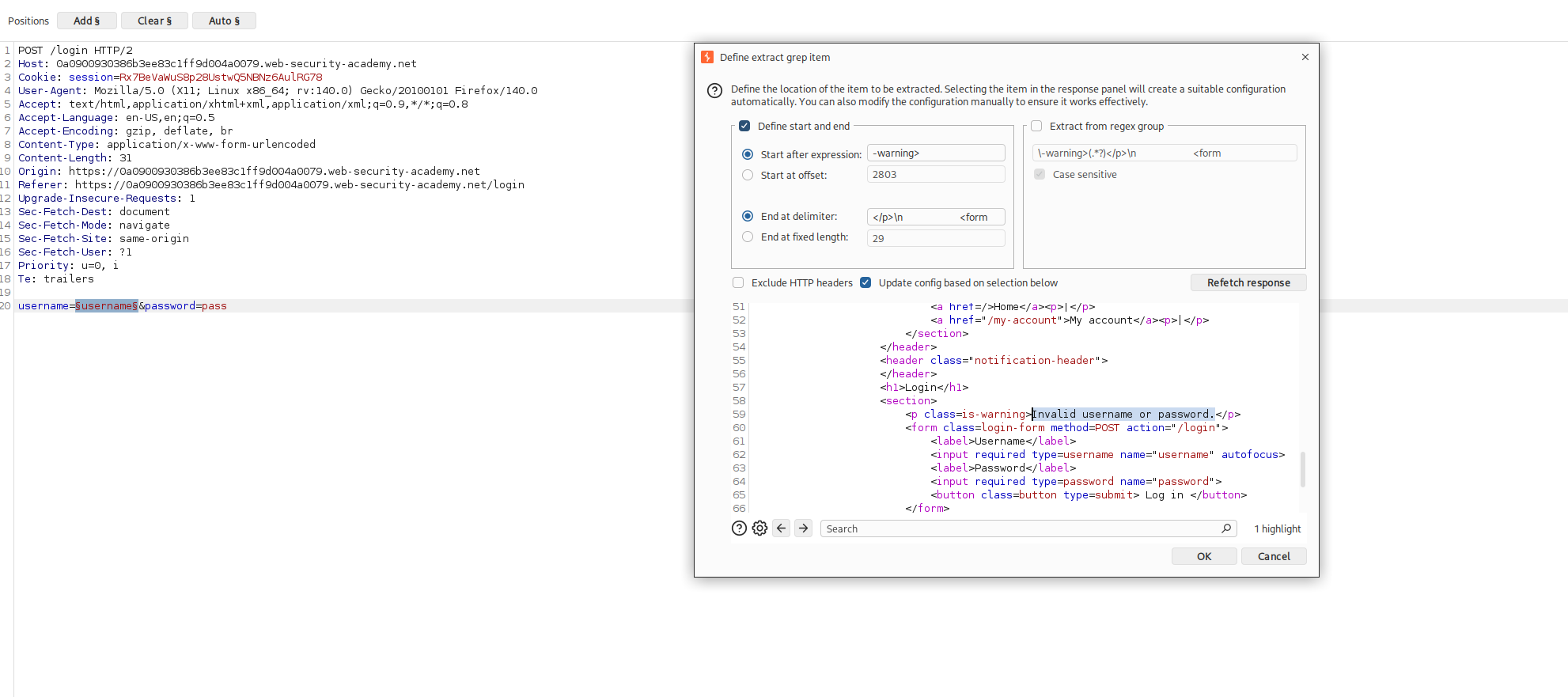Viewport: 1568px width, 697px height.
Task: Click the '1 highlight' match count label
Action: point(1277,528)
